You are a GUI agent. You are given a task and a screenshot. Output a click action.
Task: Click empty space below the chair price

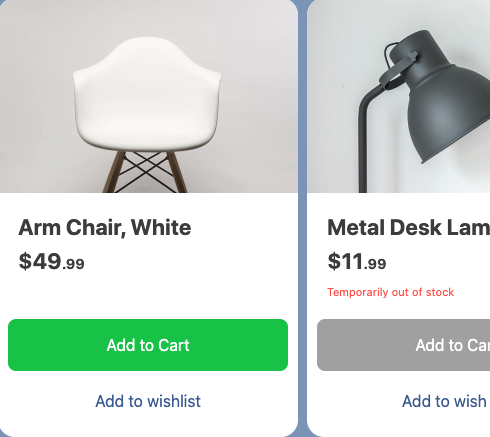click(x=148, y=293)
